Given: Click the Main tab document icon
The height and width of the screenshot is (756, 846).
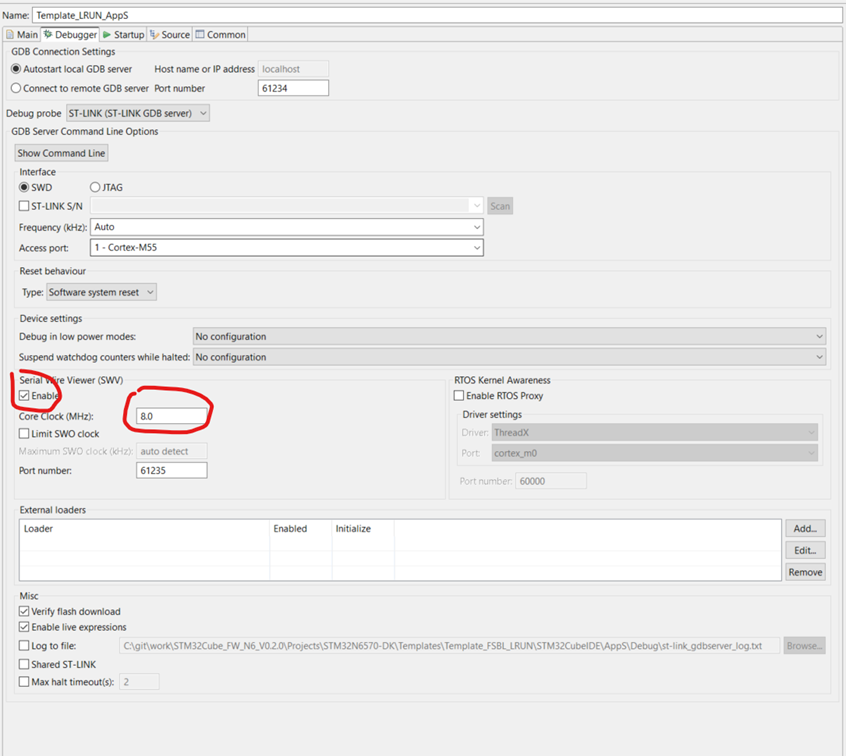Looking at the screenshot, I should (10, 34).
